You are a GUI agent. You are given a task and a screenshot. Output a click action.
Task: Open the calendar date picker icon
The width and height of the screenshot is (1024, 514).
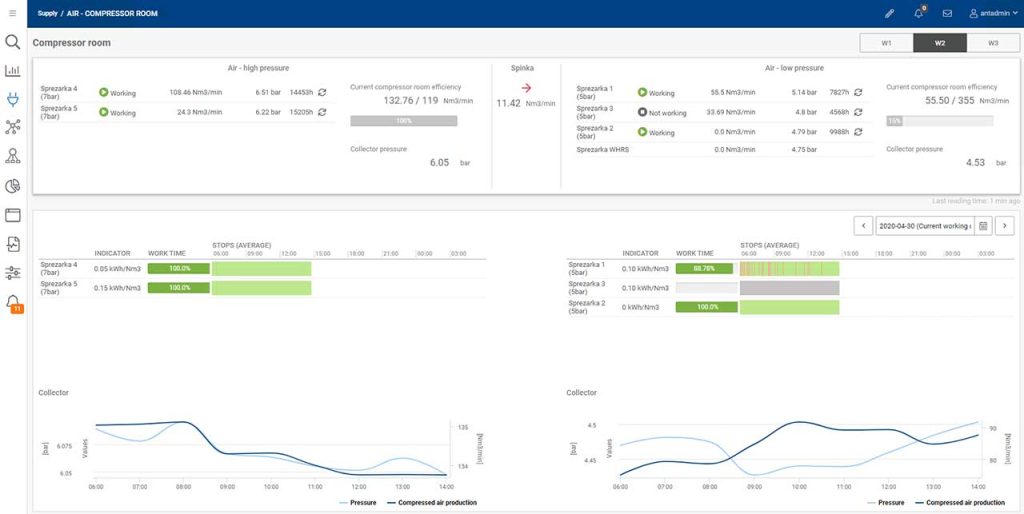tap(984, 226)
